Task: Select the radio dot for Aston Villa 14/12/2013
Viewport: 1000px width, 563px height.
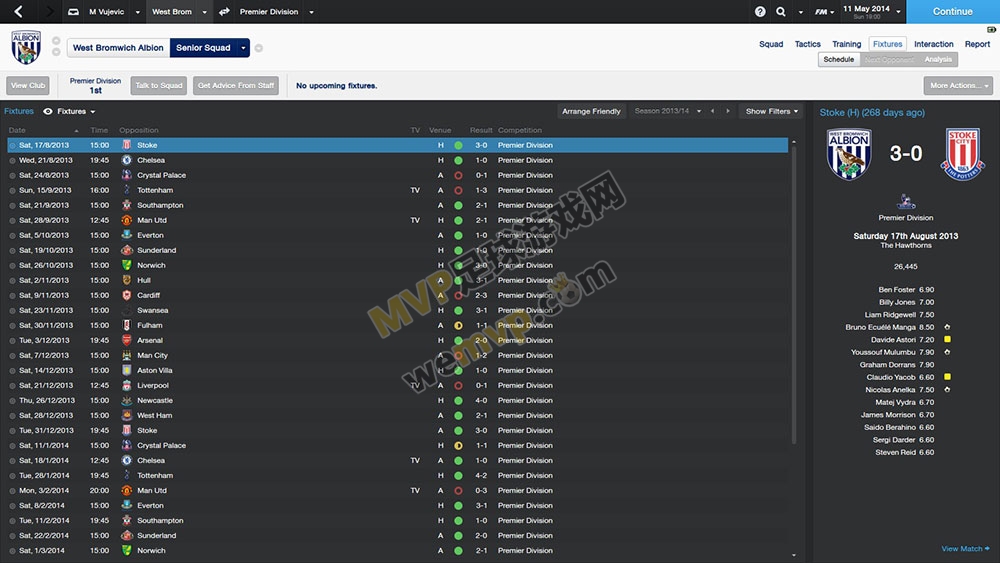Action: (12, 370)
